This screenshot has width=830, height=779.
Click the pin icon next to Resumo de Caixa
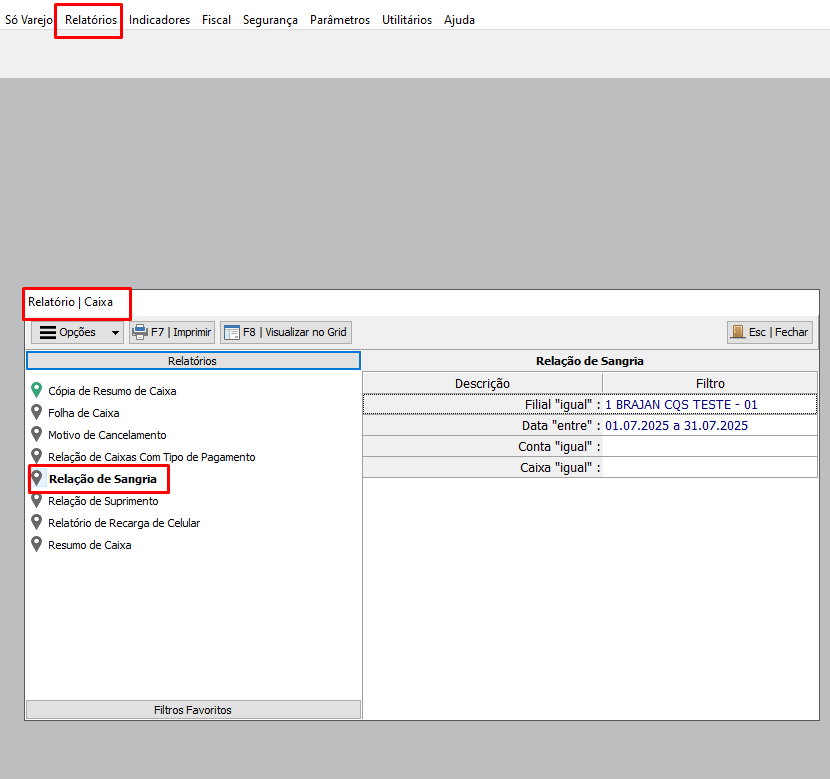(37, 545)
